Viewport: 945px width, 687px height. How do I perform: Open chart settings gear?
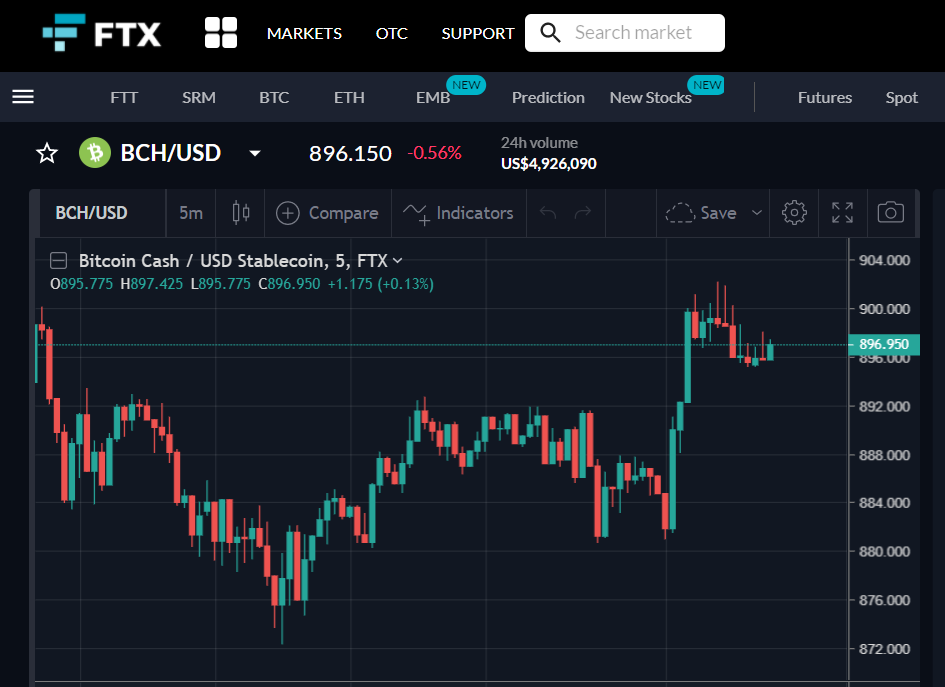[794, 213]
